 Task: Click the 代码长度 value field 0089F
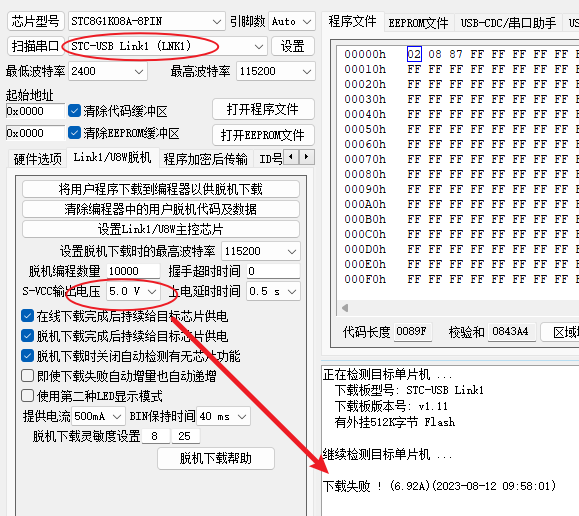(x=412, y=331)
